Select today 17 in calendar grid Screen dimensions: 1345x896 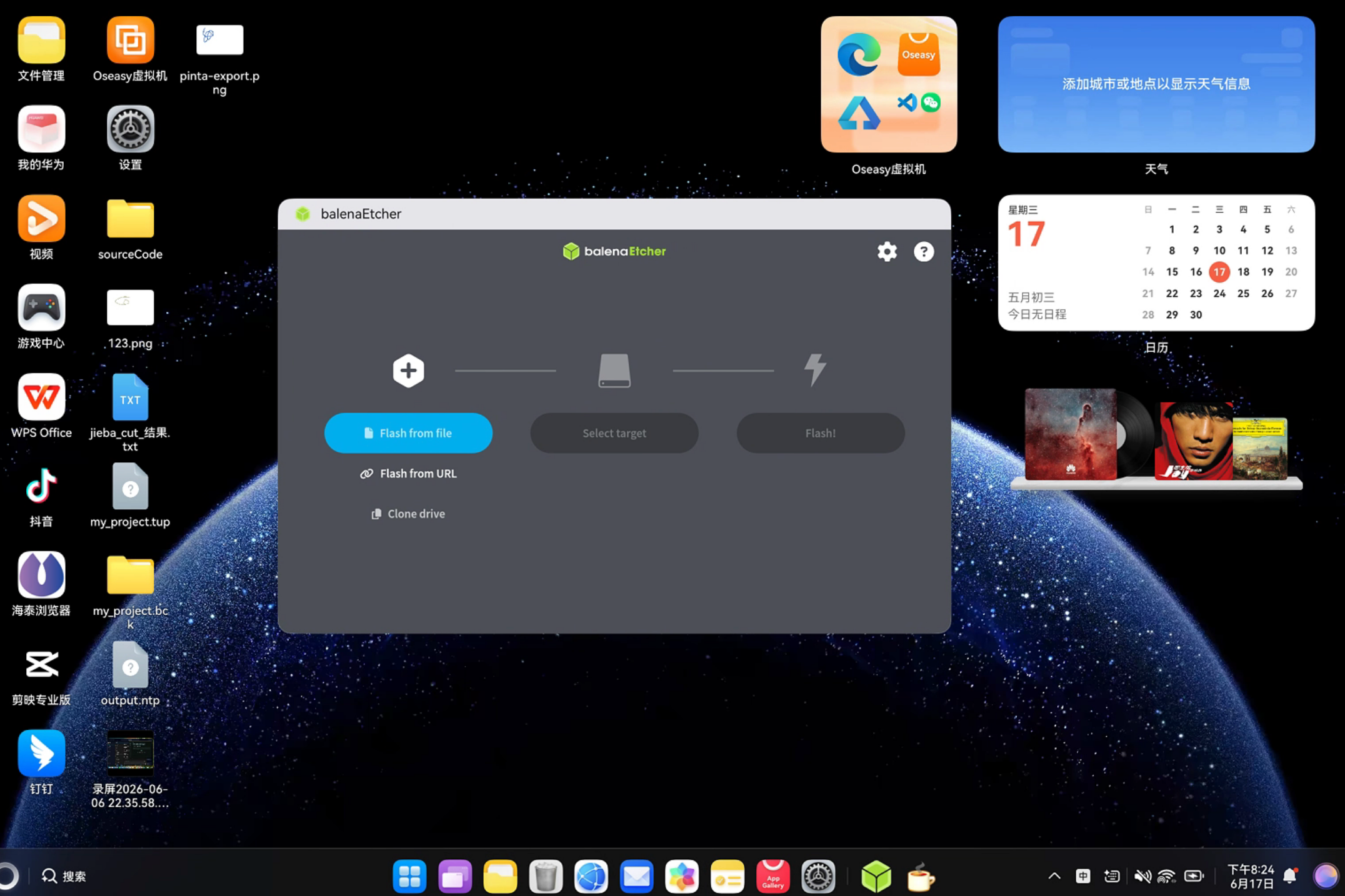point(1219,272)
